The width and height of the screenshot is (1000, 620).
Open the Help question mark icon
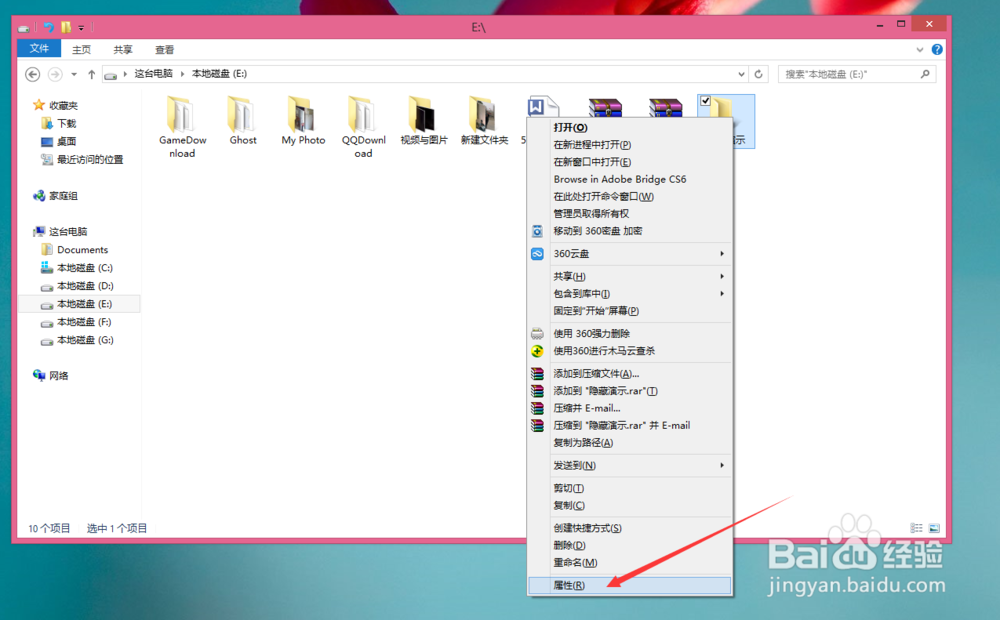click(x=937, y=49)
